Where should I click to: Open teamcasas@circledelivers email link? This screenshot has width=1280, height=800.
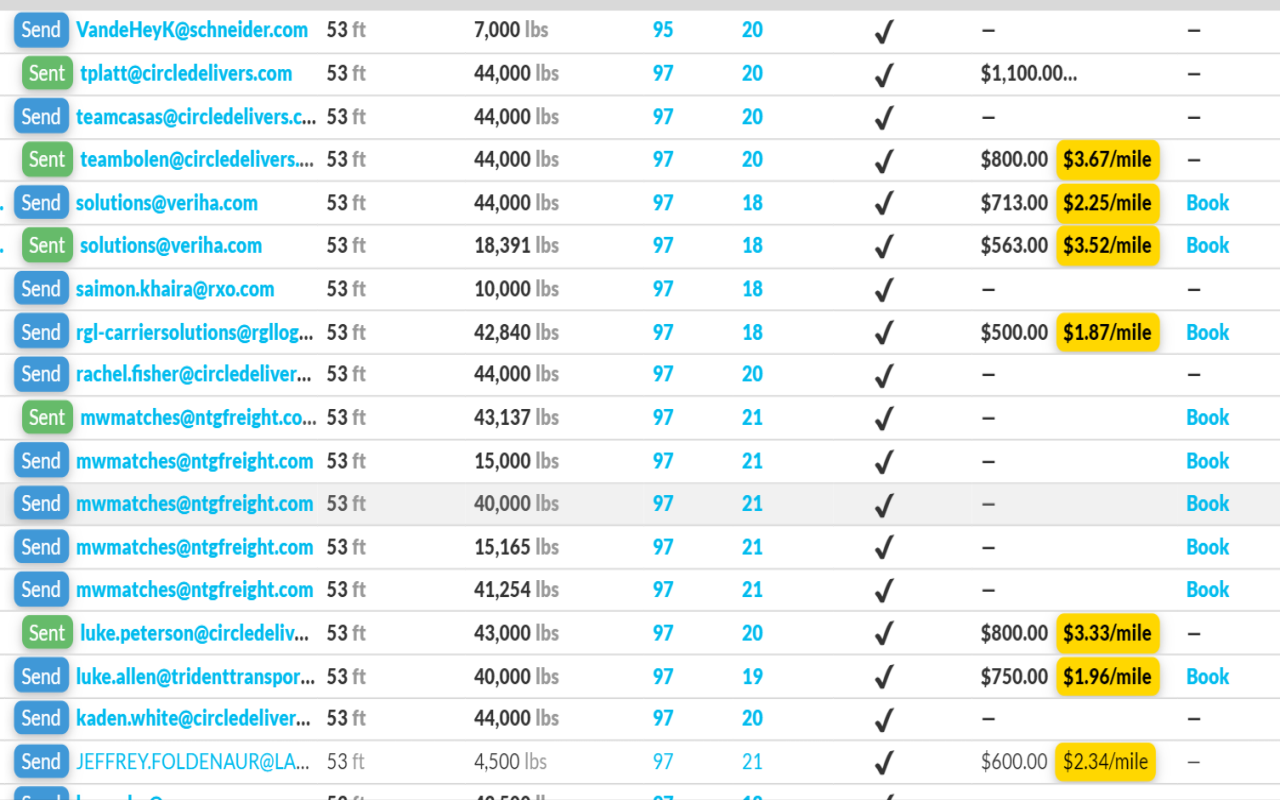[x=196, y=117]
